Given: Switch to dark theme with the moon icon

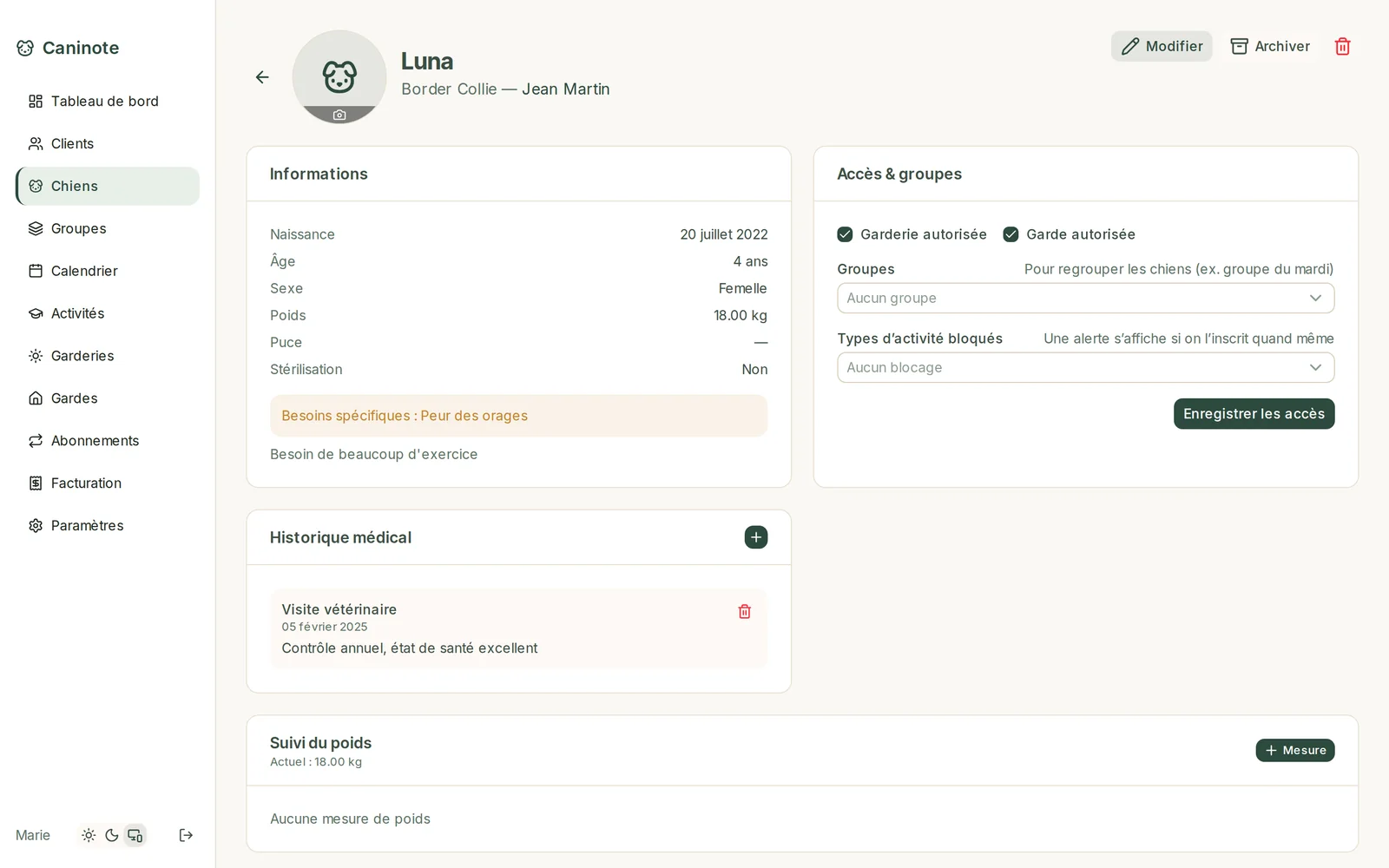Looking at the screenshot, I should click(112, 835).
